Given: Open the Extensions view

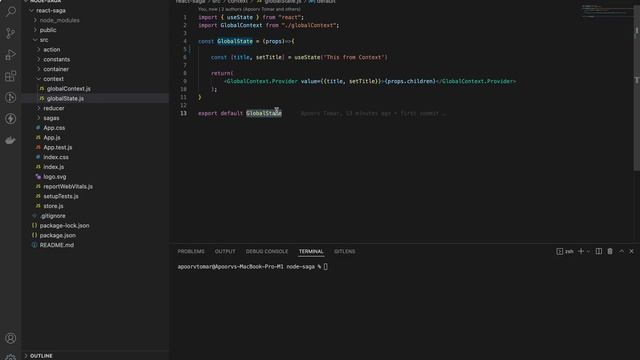Looking at the screenshot, I should [11, 76].
